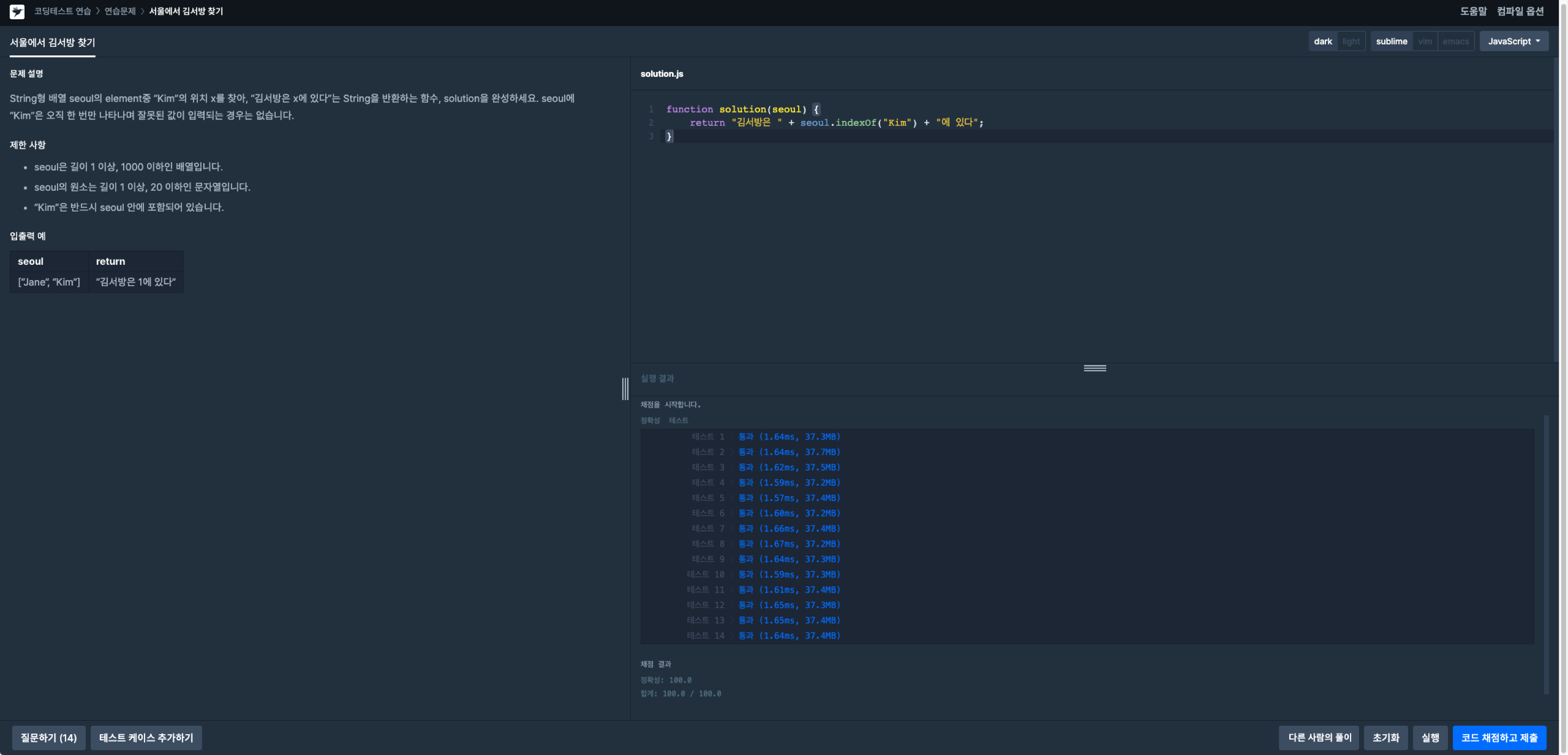Click 초기화 reset button

point(1385,737)
